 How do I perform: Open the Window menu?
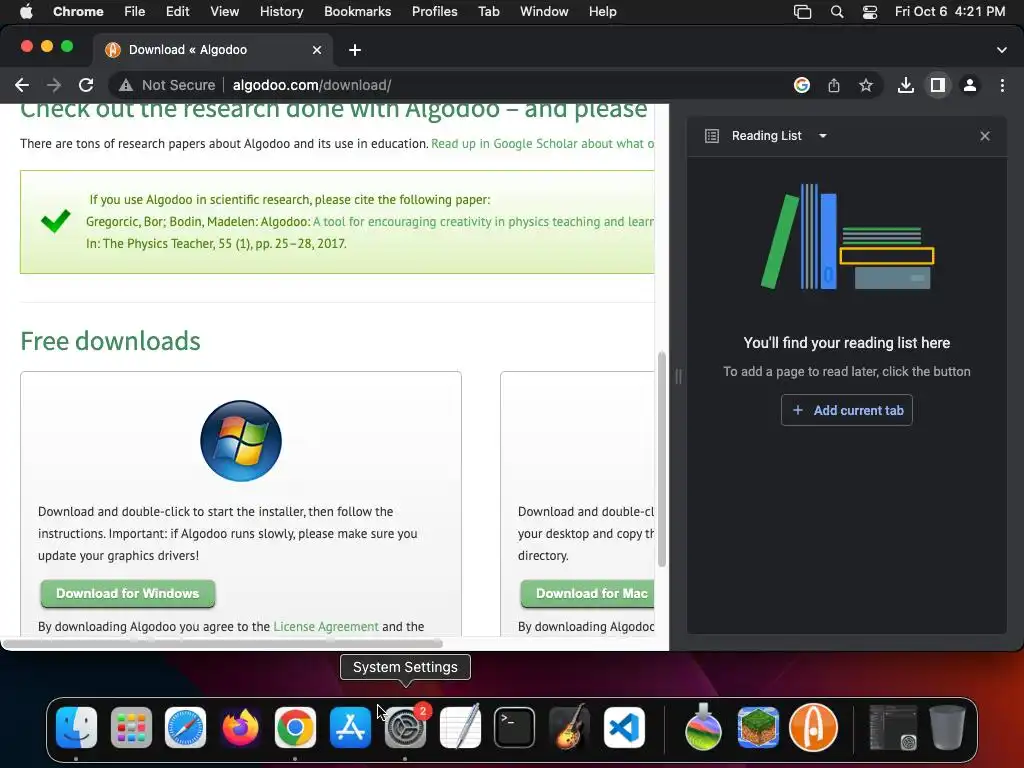[x=544, y=12]
